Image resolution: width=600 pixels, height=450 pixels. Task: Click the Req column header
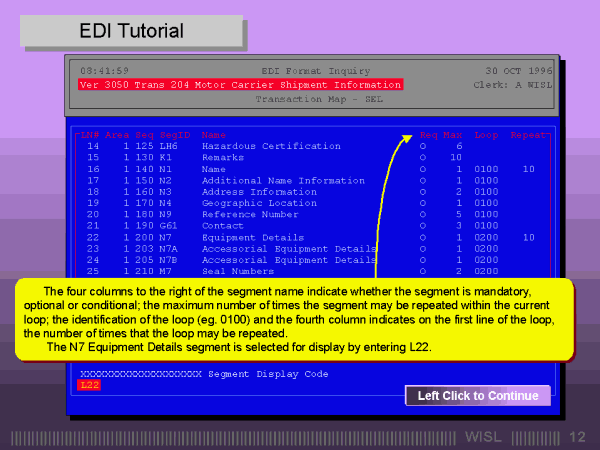(428, 134)
